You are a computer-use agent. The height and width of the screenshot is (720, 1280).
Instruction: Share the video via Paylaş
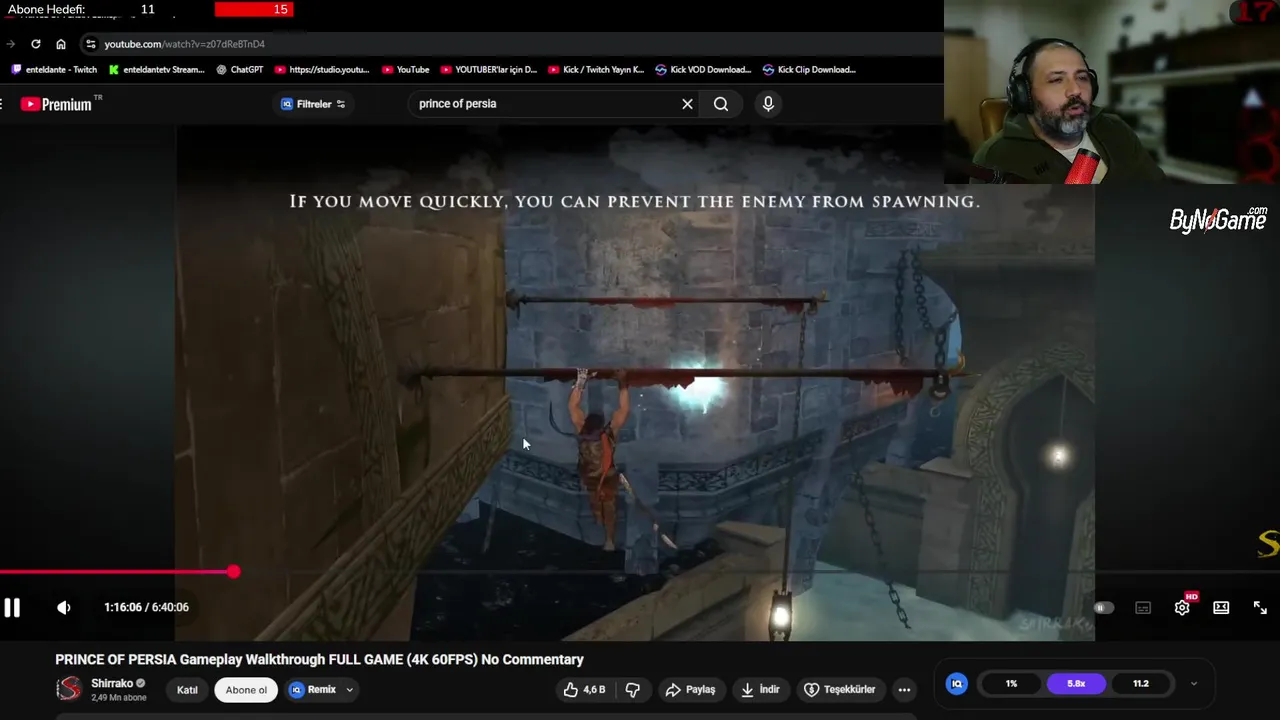[x=690, y=690]
